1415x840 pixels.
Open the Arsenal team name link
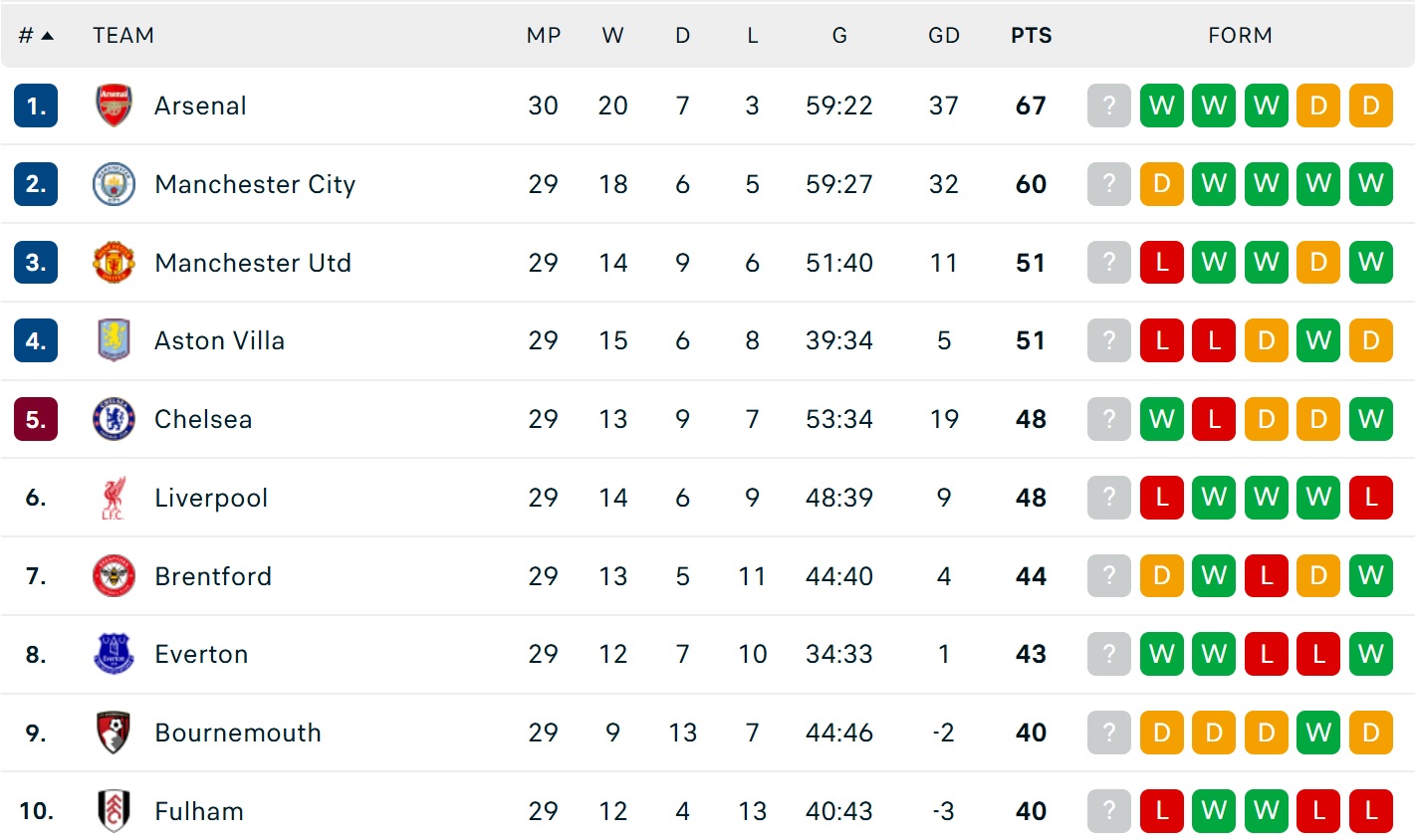click(200, 105)
